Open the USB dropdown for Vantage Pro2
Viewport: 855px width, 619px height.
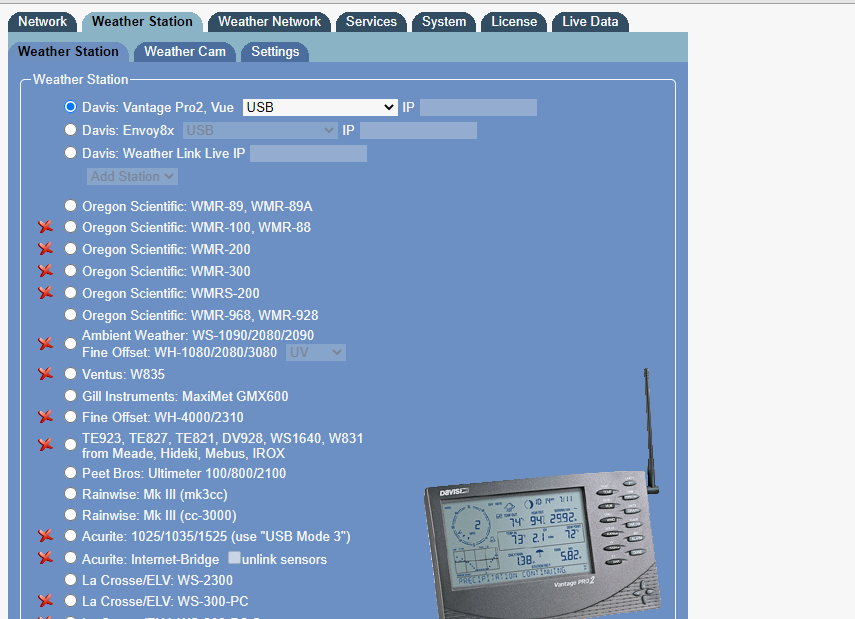click(x=320, y=107)
